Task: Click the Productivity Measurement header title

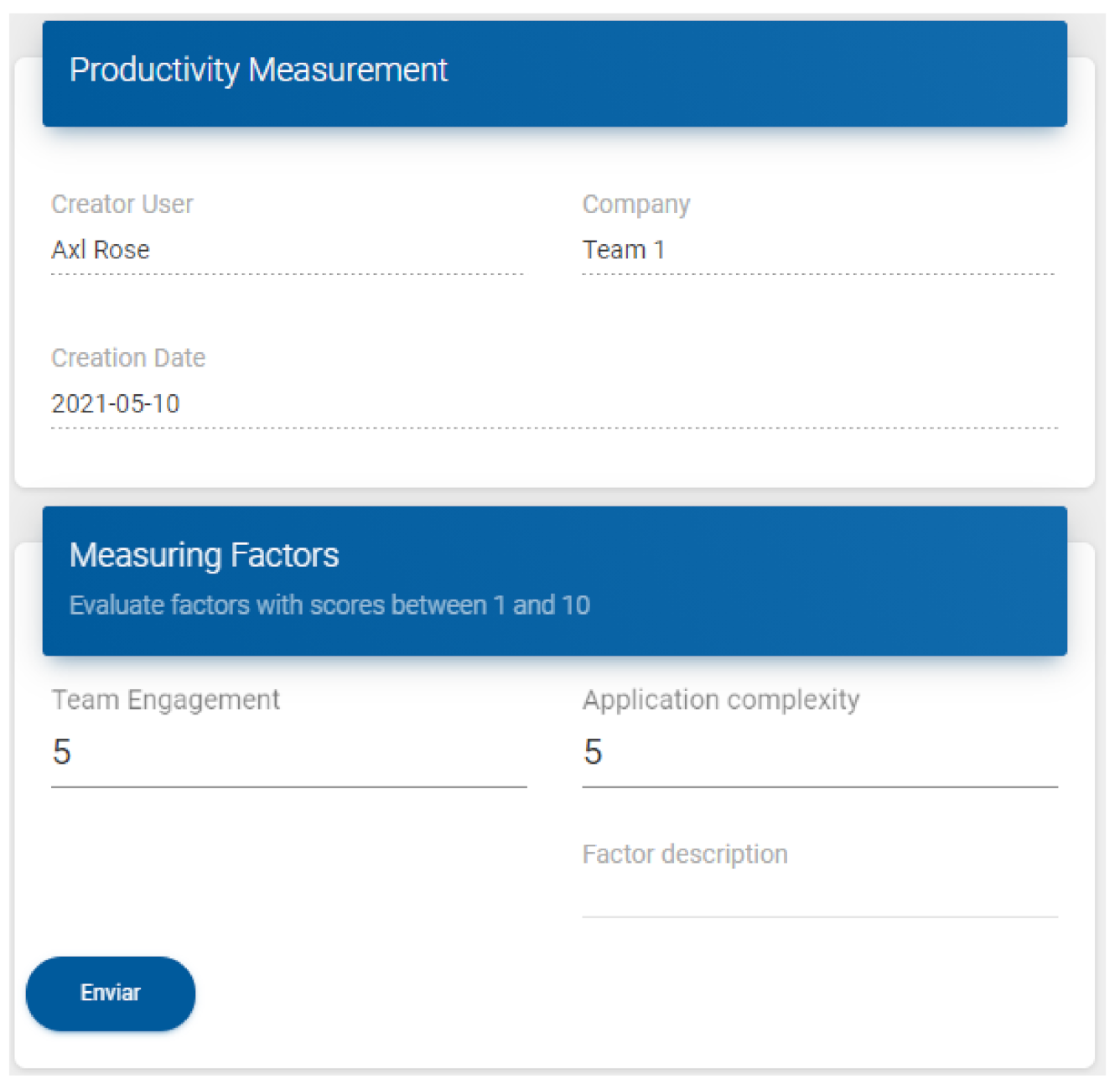Action: [258, 70]
